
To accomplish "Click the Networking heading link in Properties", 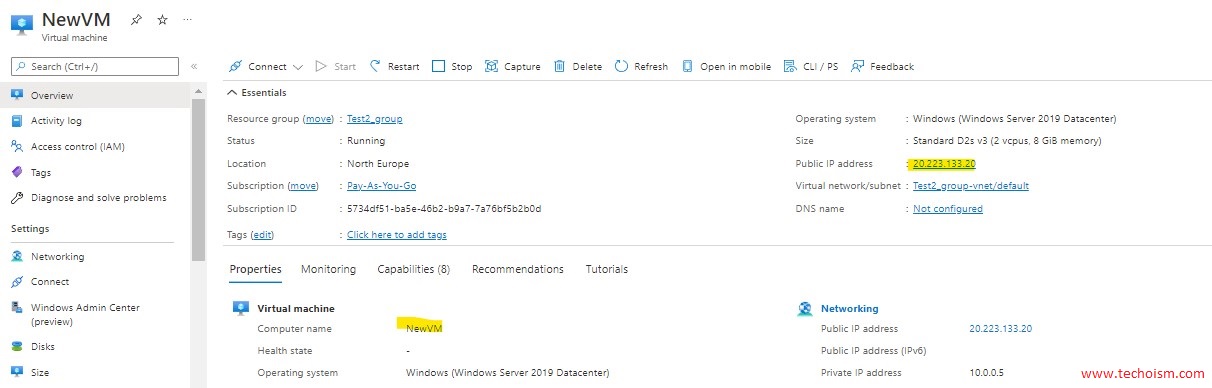I will click(x=849, y=308).
